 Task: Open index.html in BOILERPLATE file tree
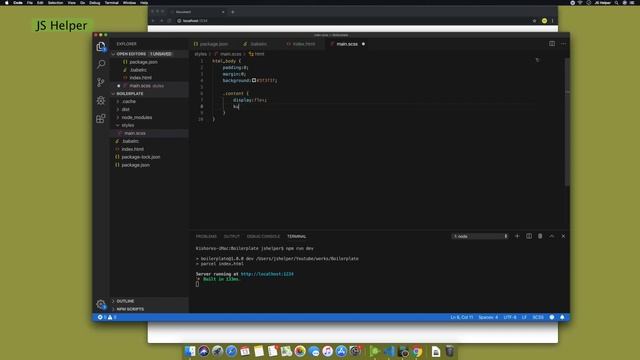[x=149, y=149]
